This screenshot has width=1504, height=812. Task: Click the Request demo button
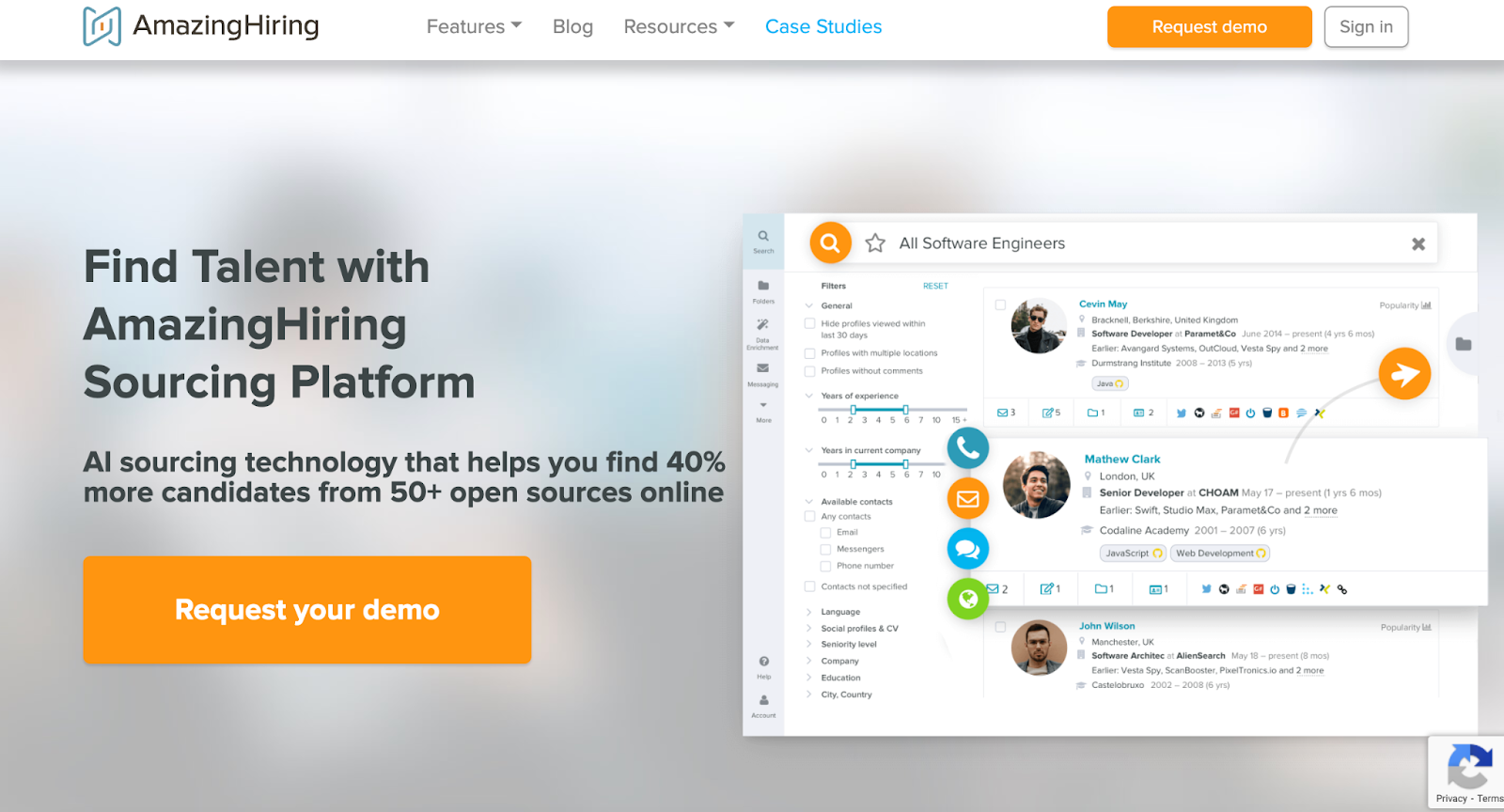tap(1210, 27)
